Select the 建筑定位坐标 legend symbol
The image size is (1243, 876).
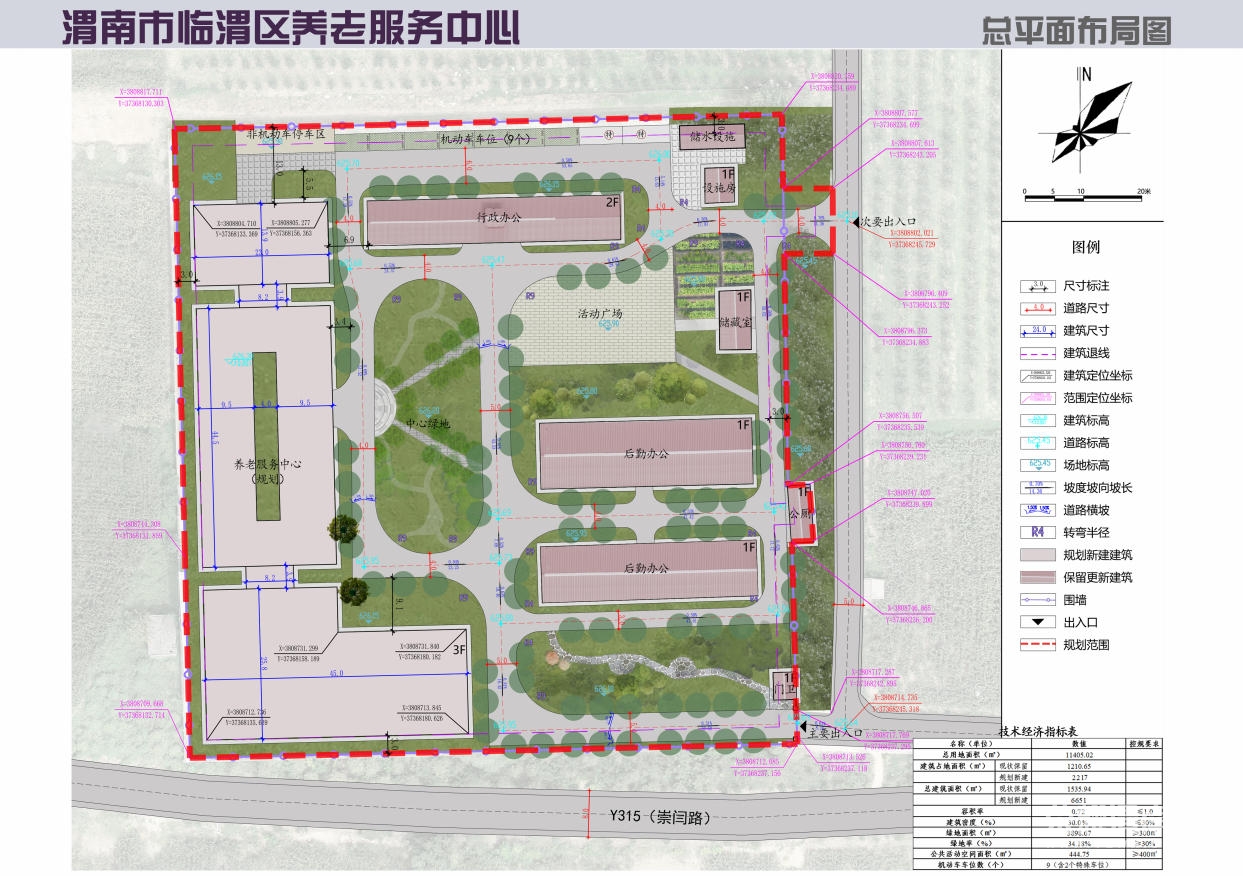coord(1037,375)
